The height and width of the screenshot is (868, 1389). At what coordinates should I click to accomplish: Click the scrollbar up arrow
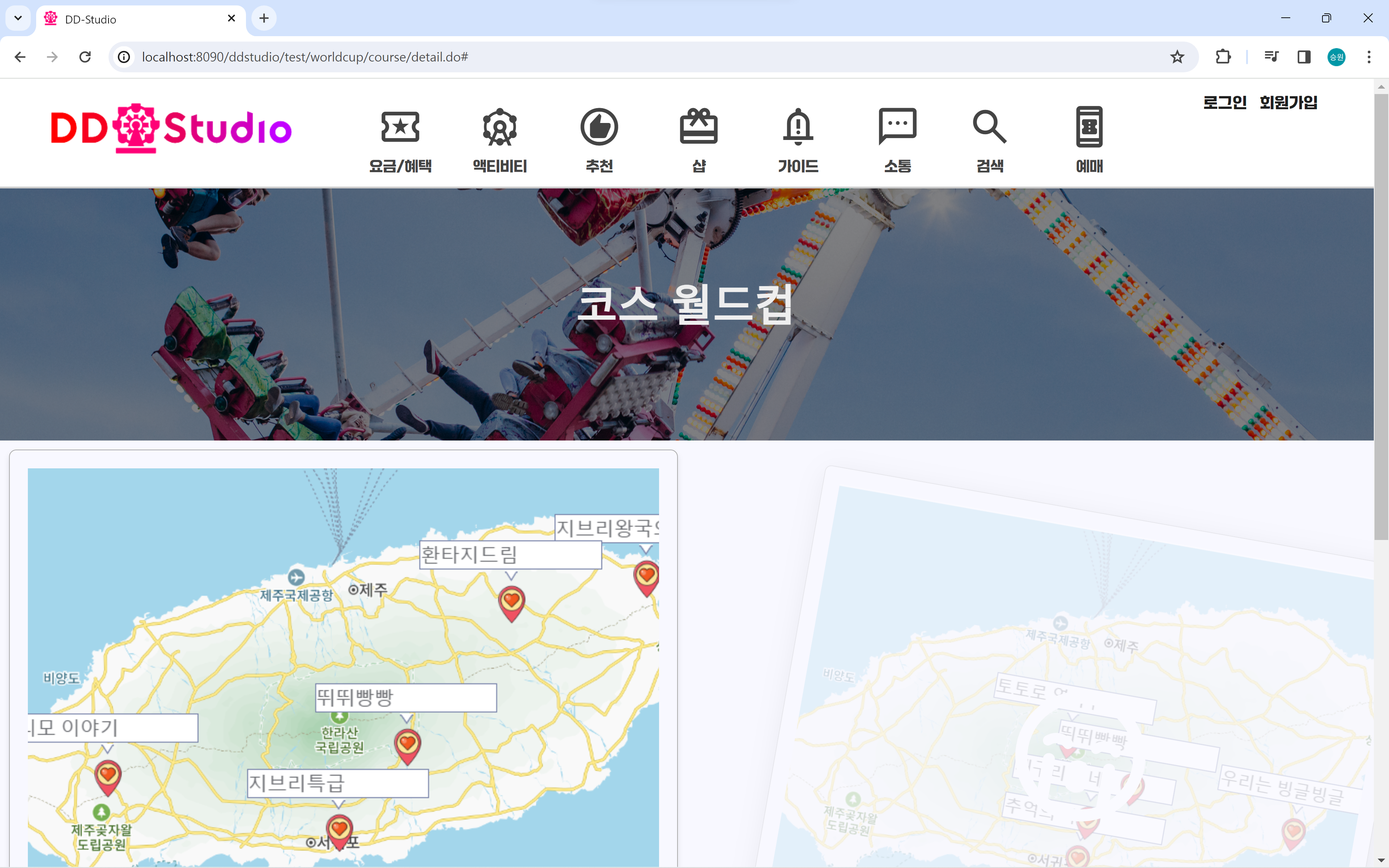[x=1381, y=87]
